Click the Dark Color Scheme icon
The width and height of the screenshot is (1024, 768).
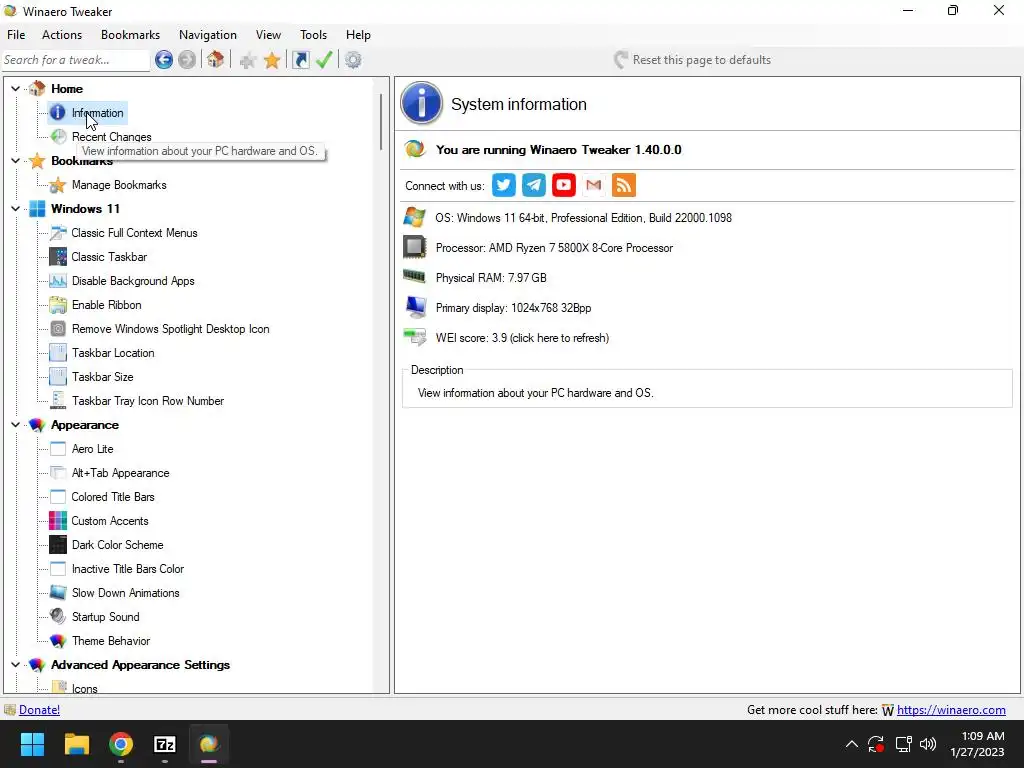58,545
